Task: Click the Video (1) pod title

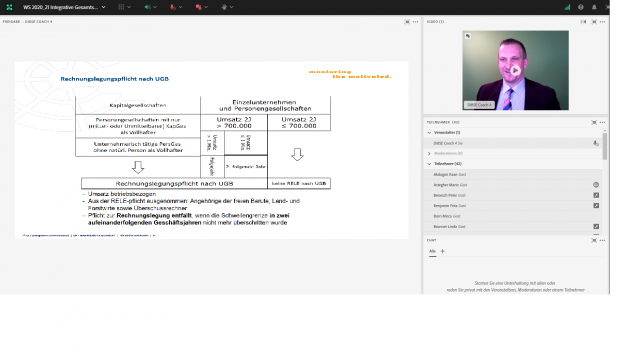Action: tap(435, 22)
